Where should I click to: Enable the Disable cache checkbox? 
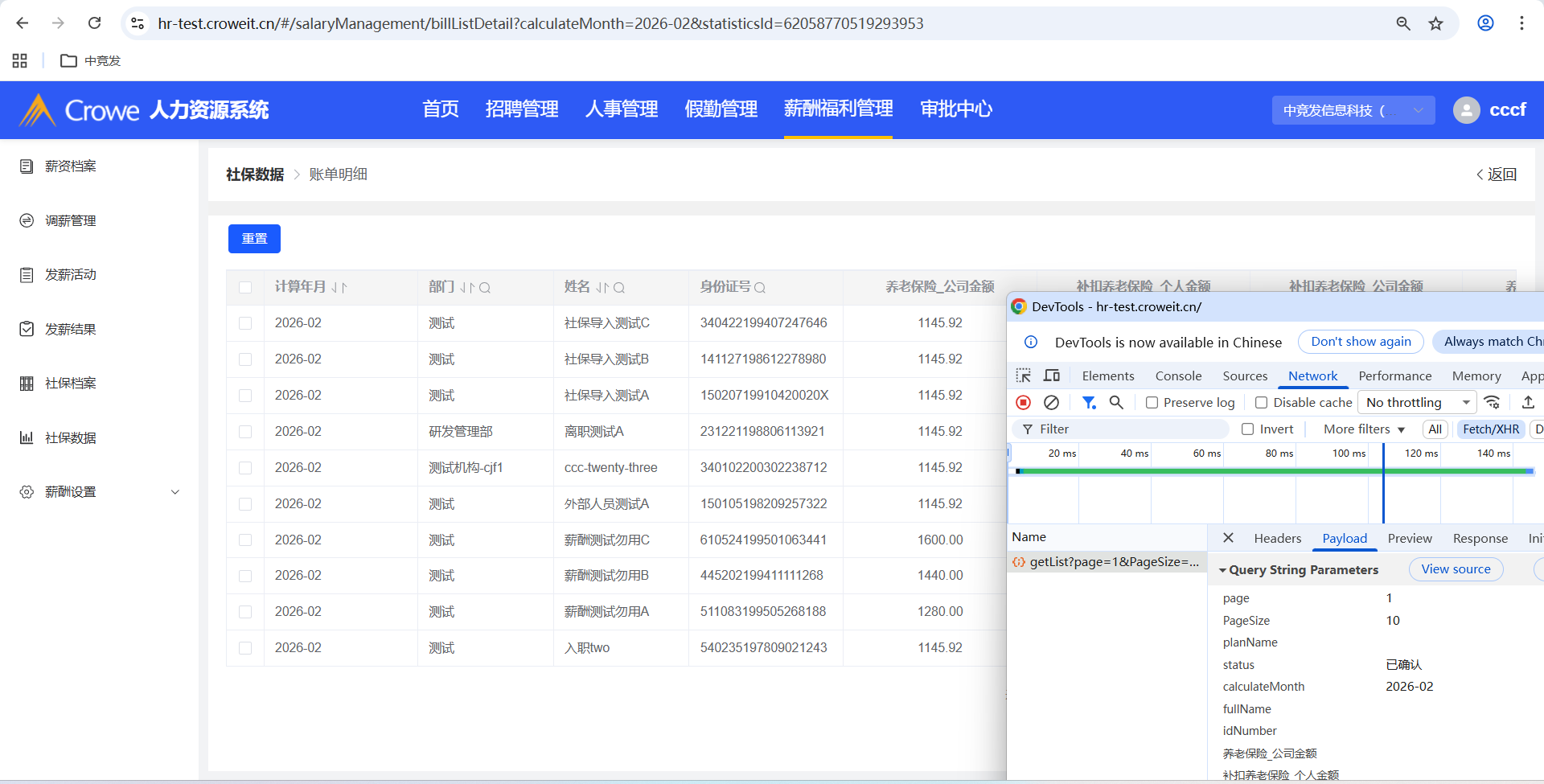point(1261,402)
